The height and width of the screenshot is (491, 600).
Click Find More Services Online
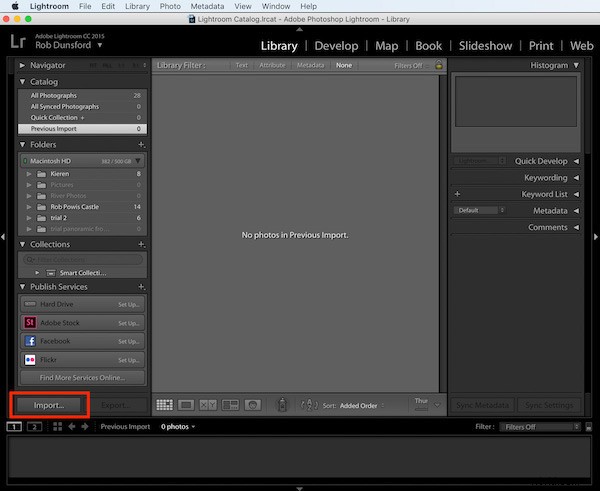click(x=81, y=377)
